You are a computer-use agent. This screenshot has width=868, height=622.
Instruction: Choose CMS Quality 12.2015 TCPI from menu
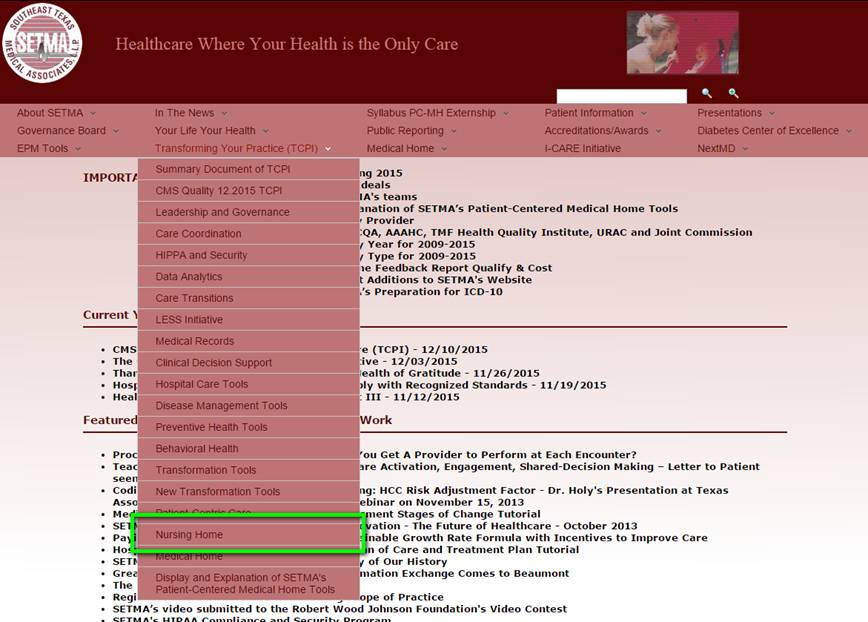(249, 191)
